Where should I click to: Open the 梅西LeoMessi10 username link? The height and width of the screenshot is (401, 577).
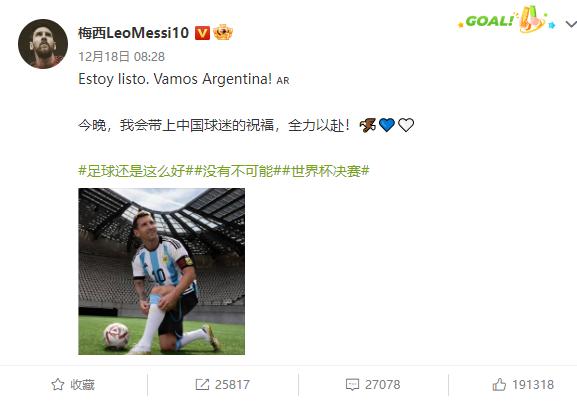(133, 33)
